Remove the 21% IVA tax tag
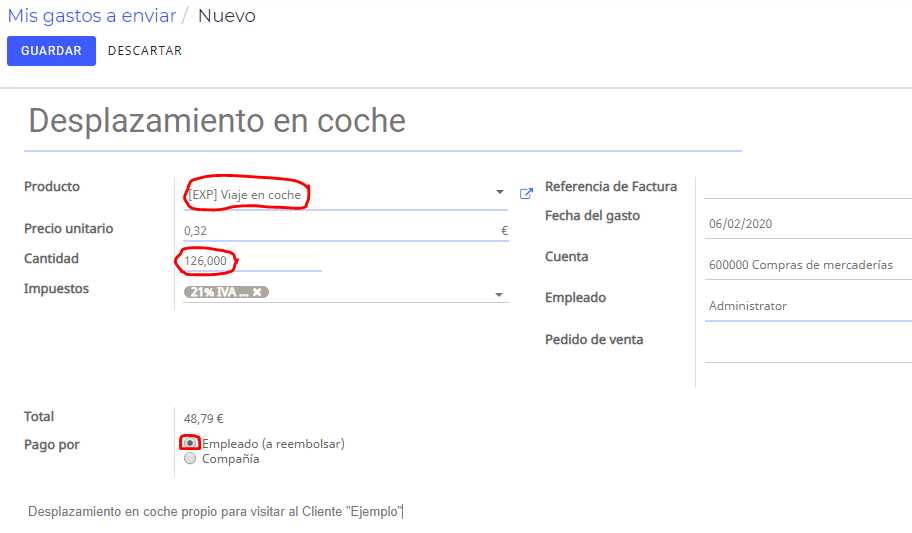This screenshot has height=533, width=912. pyautogui.click(x=257, y=292)
